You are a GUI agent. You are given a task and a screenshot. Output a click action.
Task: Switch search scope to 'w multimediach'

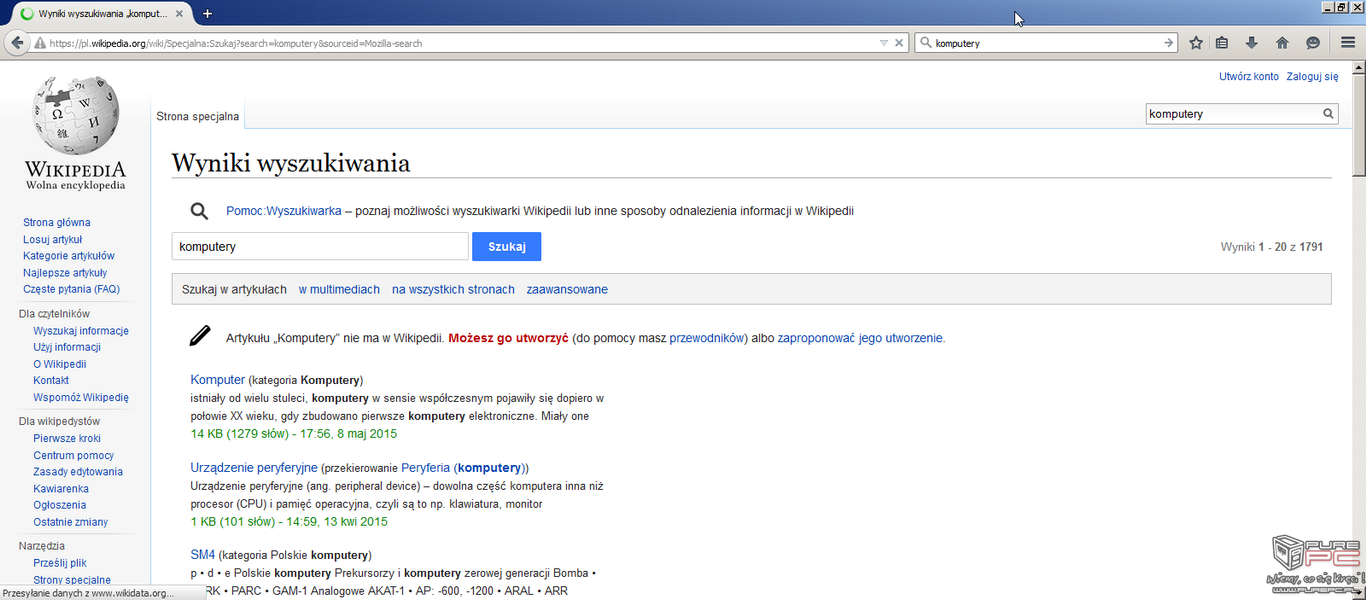tap(339, 290)
